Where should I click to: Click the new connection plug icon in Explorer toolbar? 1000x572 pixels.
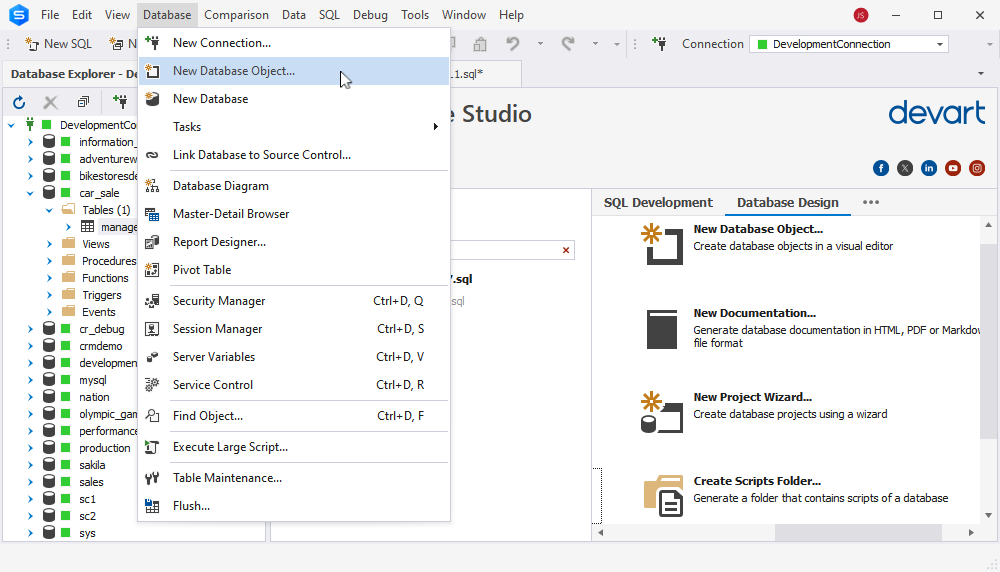coord(119,101)
